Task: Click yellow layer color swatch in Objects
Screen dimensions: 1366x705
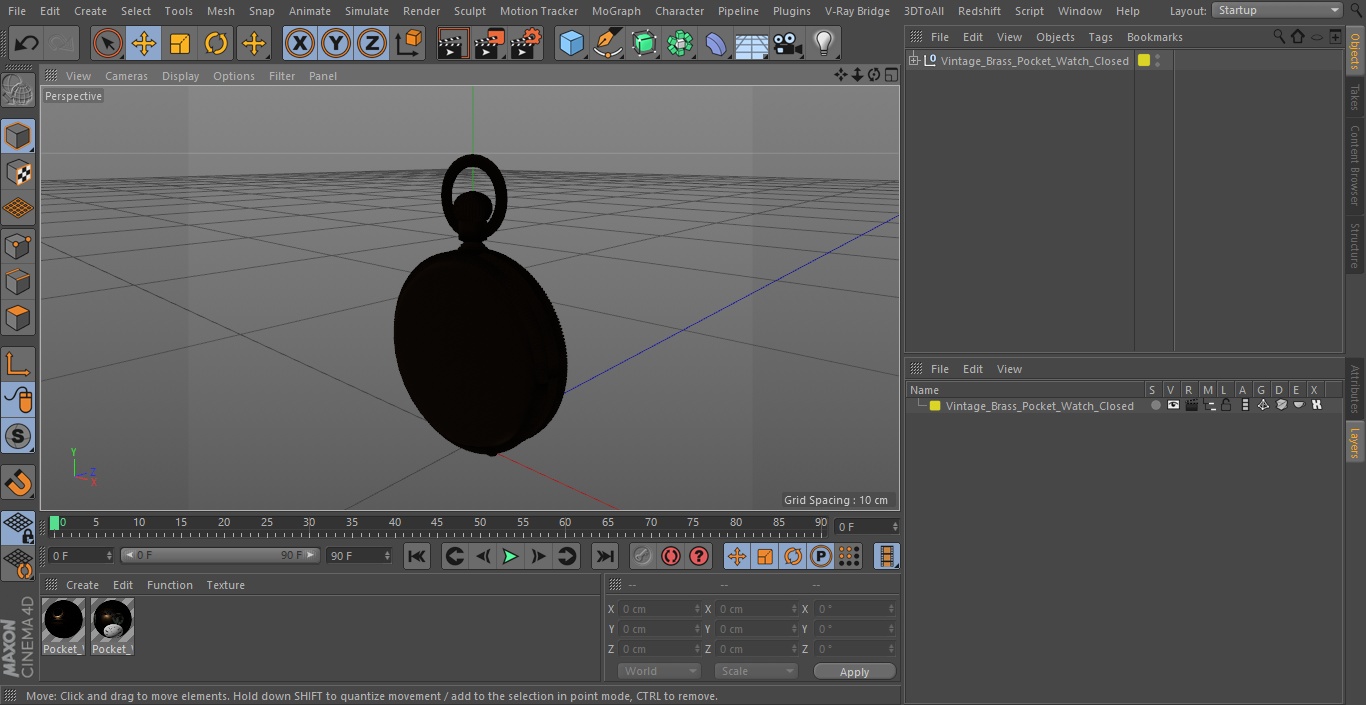Action: (x=1144, y=61)
